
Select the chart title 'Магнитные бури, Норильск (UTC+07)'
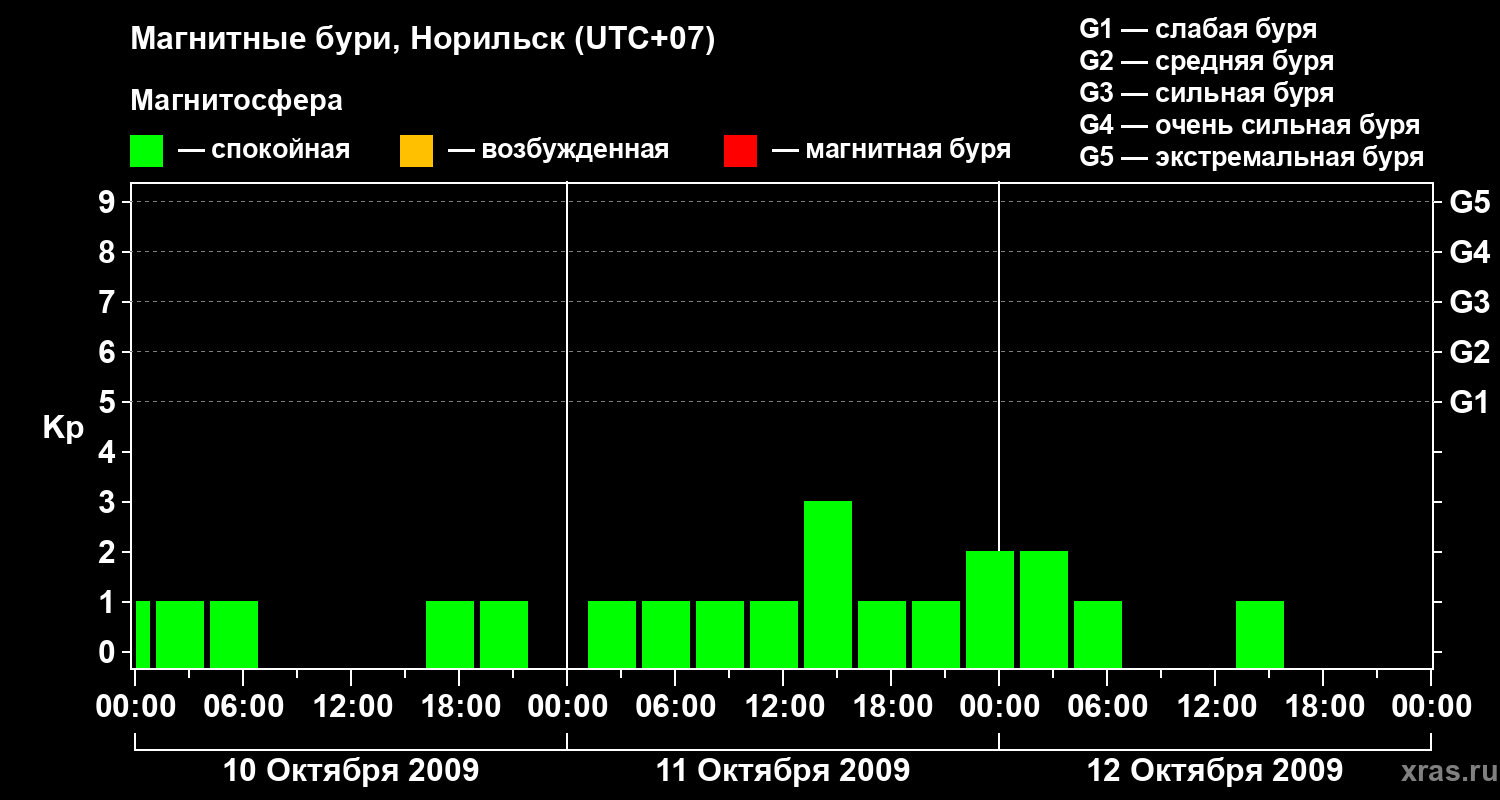point(423,40)
